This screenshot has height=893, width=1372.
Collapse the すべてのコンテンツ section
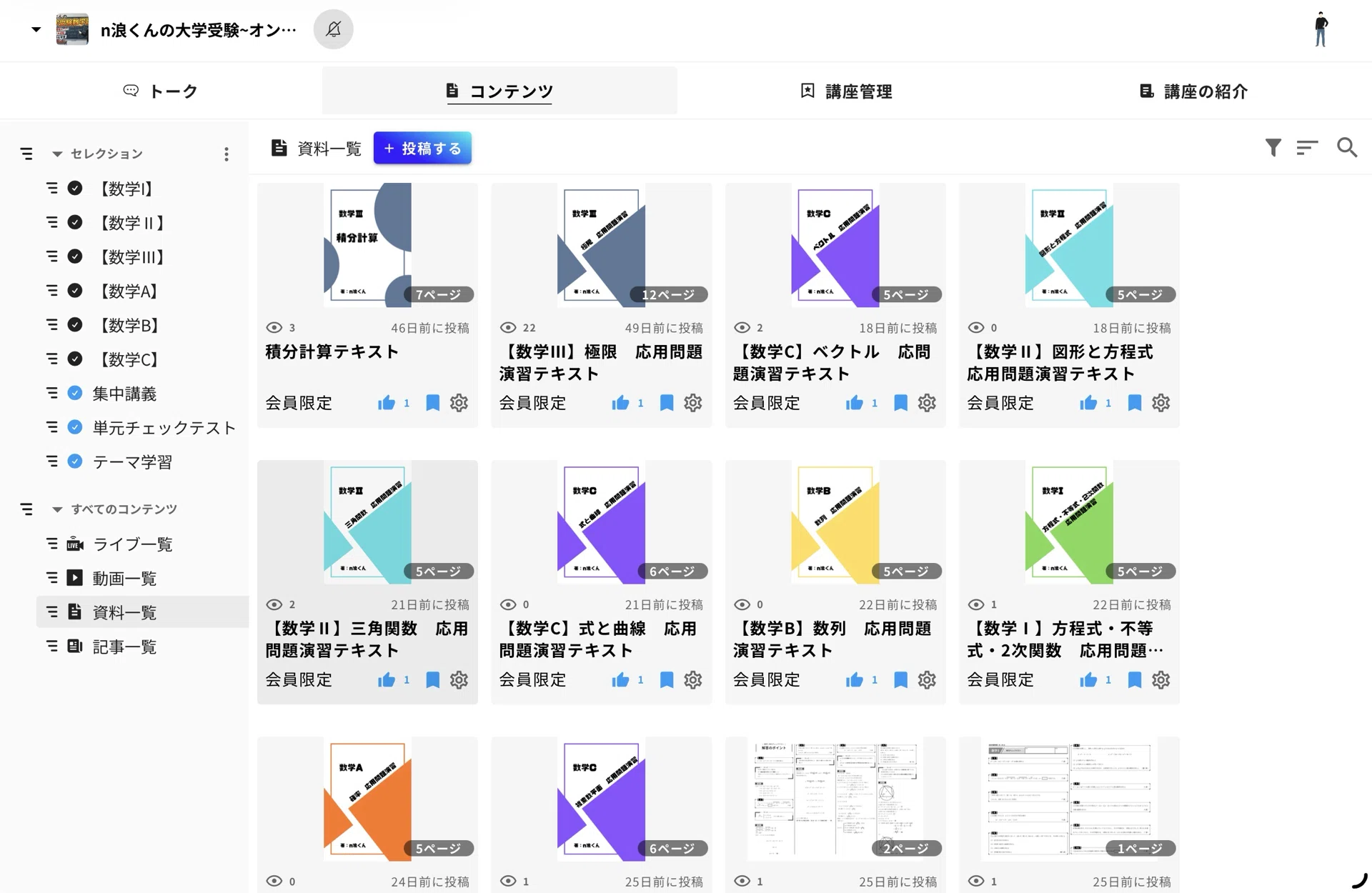(57, 509)
